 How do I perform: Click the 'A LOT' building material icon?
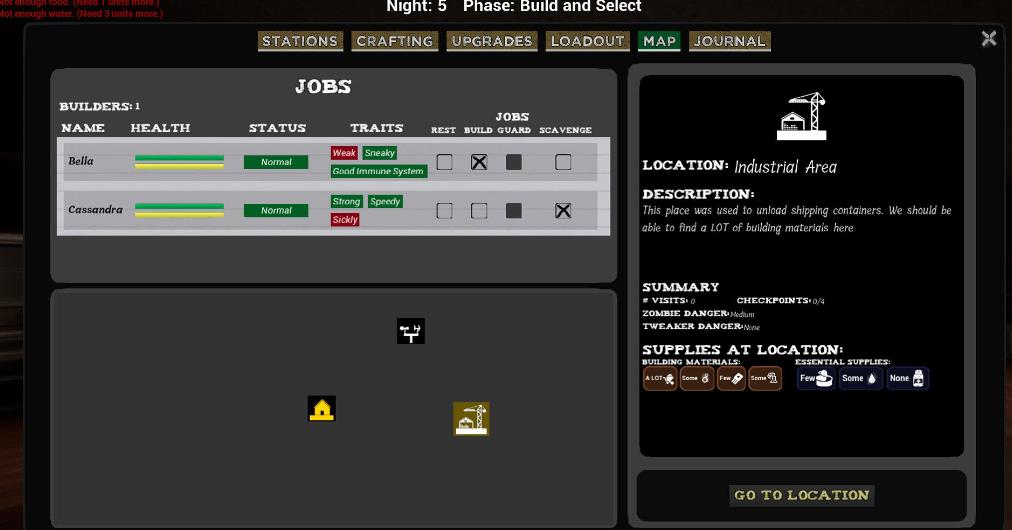tap(660, 379)
